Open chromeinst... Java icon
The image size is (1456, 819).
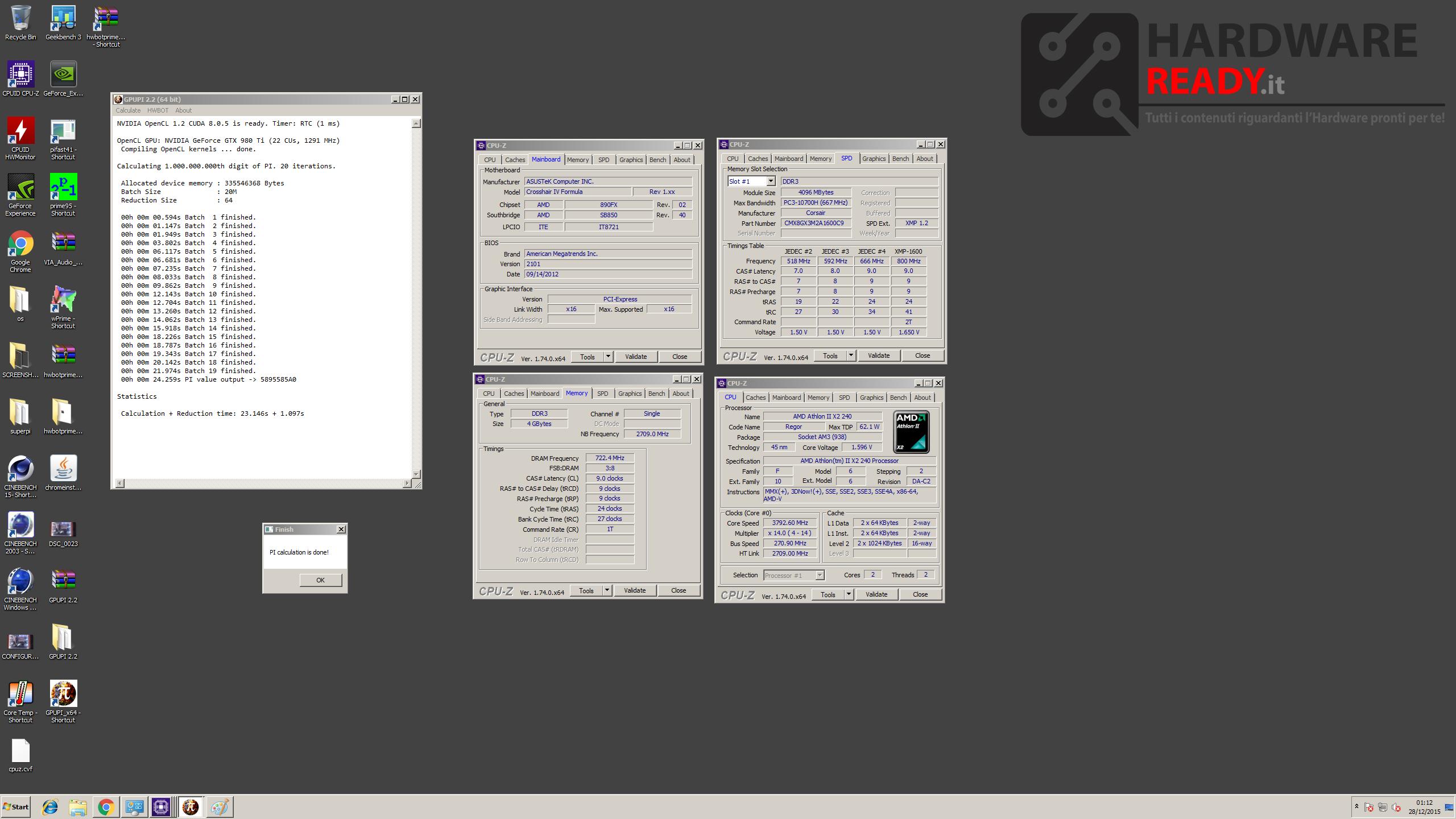pos(63,473)
